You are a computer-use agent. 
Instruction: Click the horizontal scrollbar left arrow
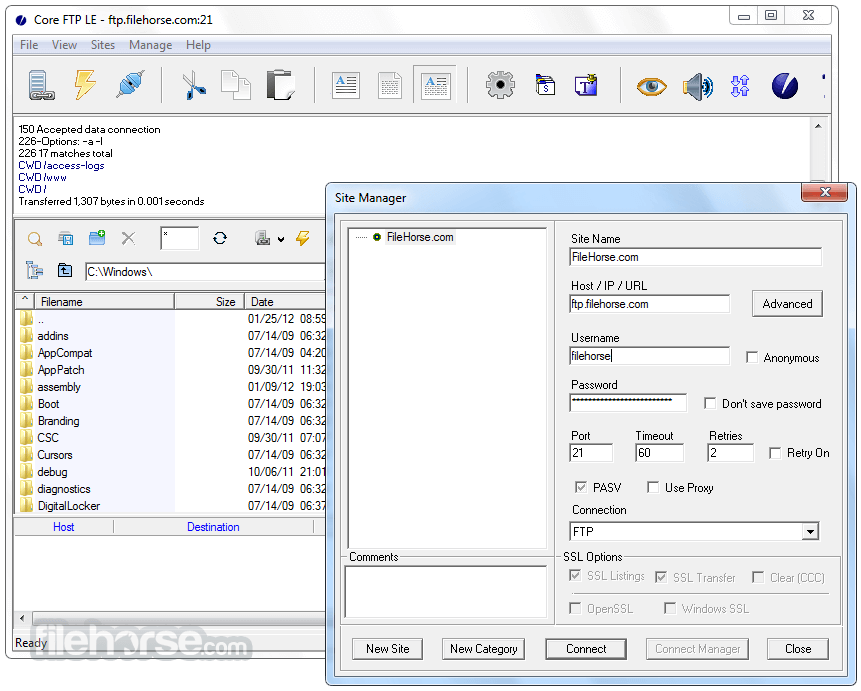(x=22, y=618)
